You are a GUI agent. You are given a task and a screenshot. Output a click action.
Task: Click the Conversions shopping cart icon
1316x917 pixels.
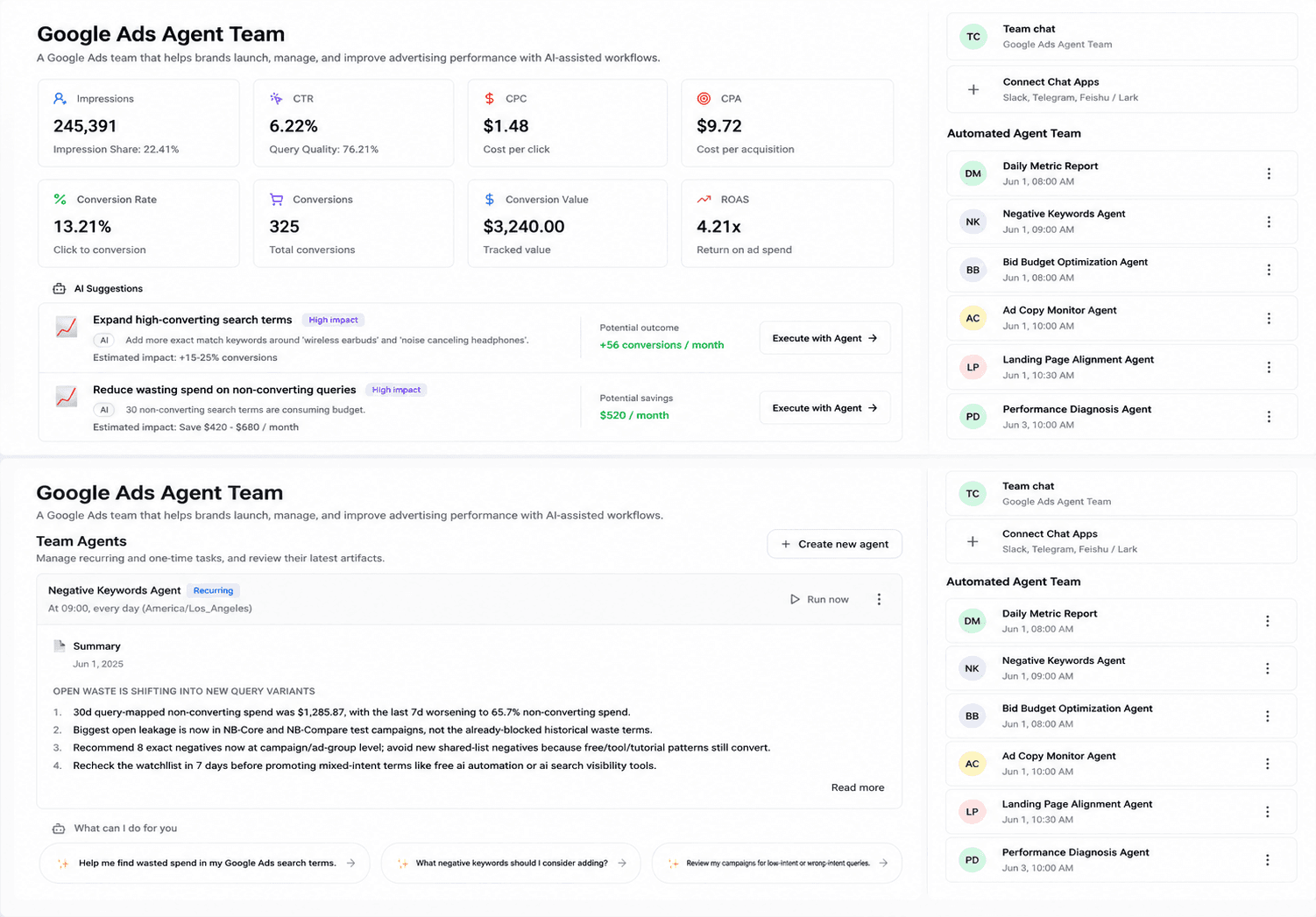pyautogui.click(x=276, y=200)
